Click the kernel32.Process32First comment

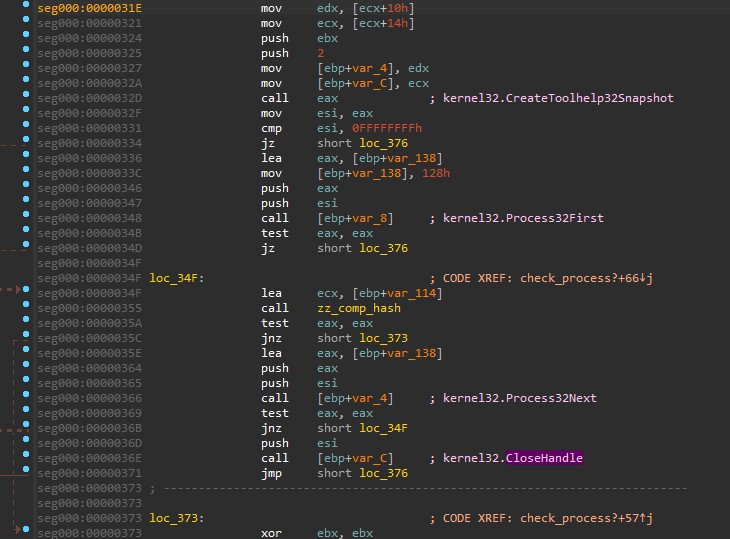pyautogui.click(x=523, y=218)
